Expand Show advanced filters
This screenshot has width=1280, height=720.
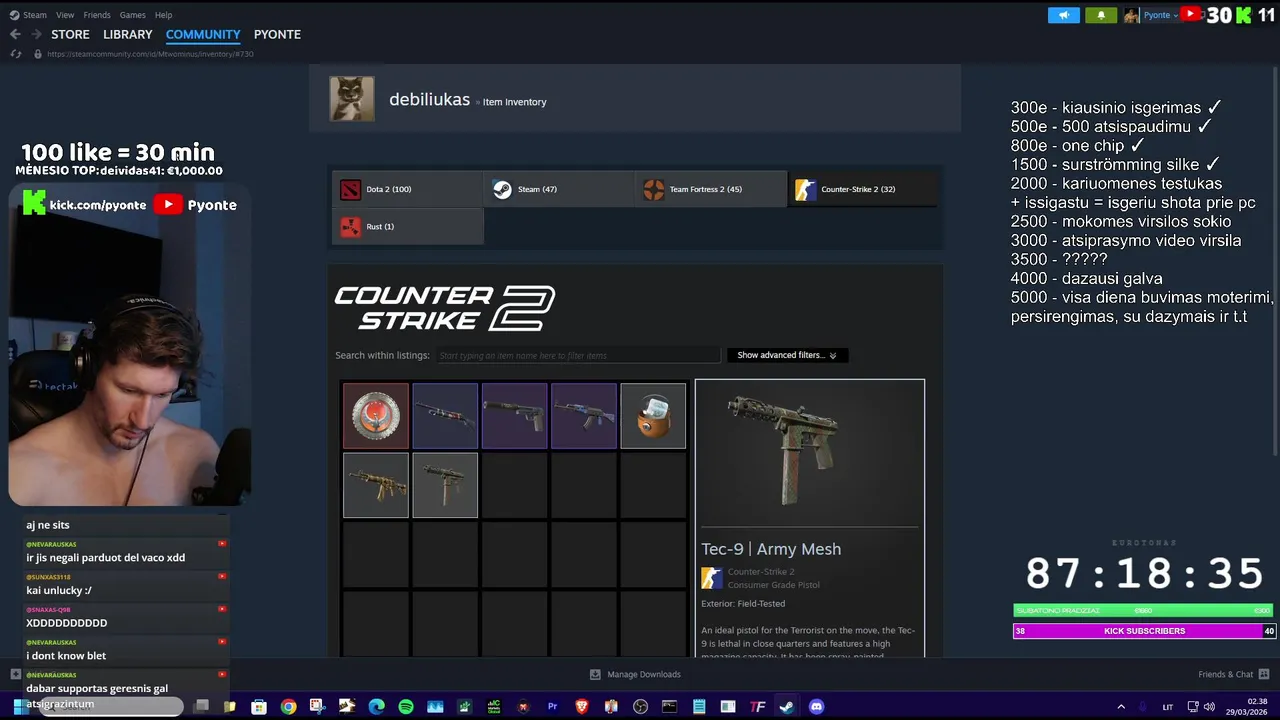[x=787, y=355]
